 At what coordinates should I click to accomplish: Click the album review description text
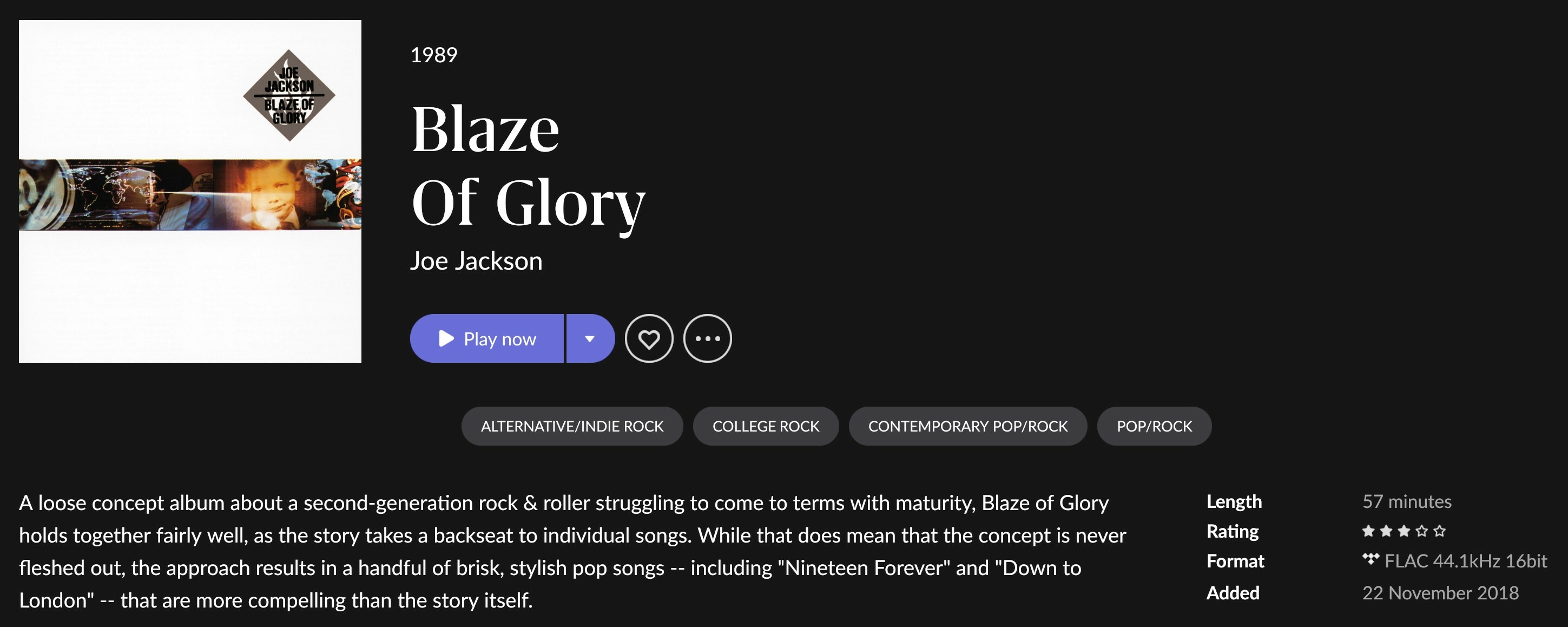point(573,551)
